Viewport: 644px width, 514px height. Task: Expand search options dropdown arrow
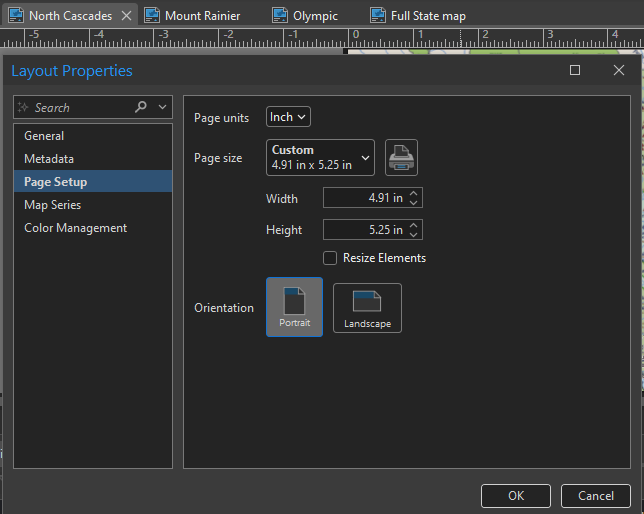click(163, 107)
